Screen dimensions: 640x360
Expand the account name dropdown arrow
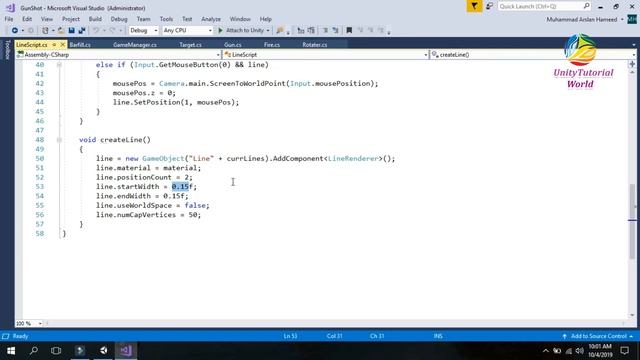622,20
